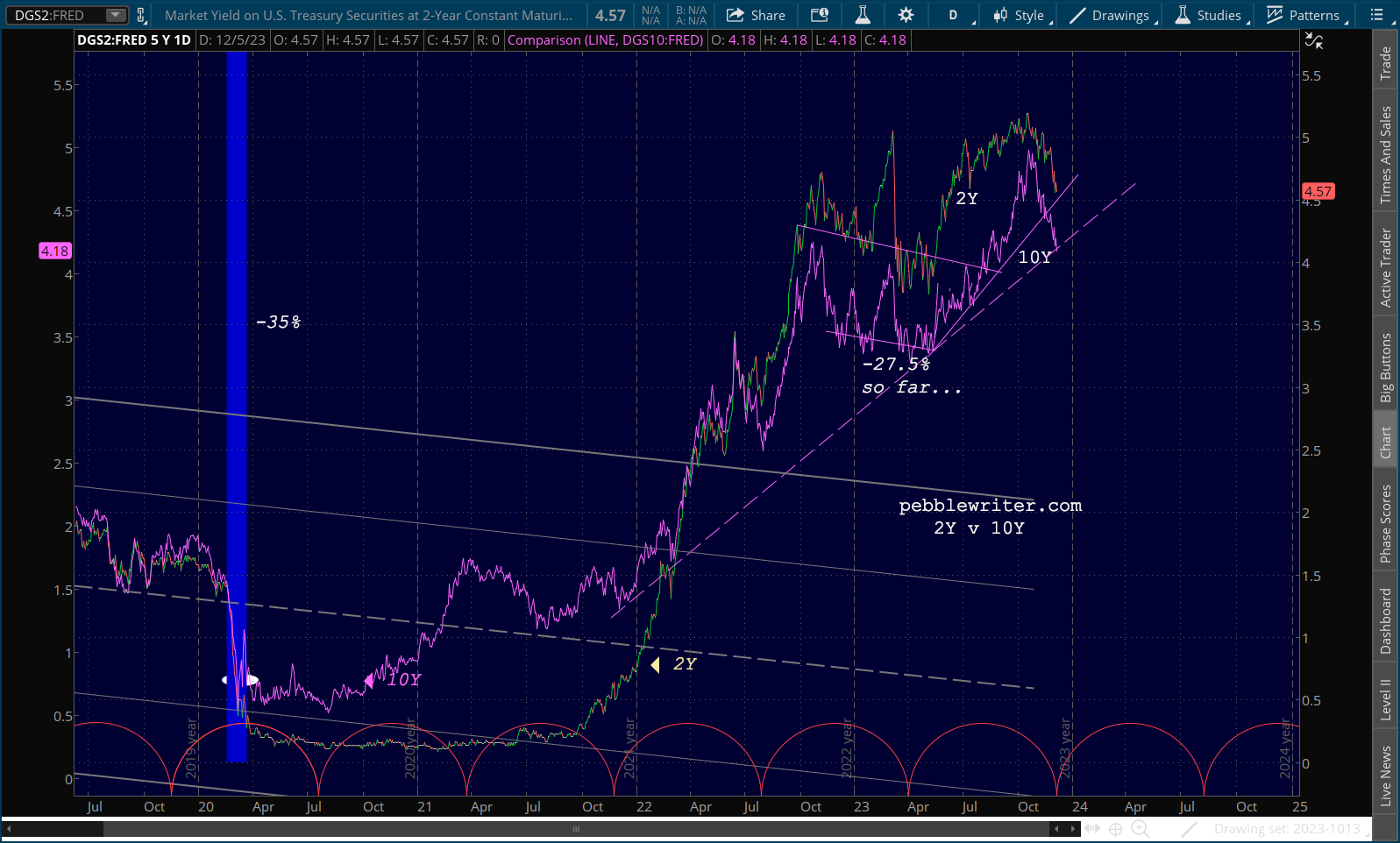Open the D timeframe dropdown
This screenshot has width=1400, height=843.
[x=954, y=15]
